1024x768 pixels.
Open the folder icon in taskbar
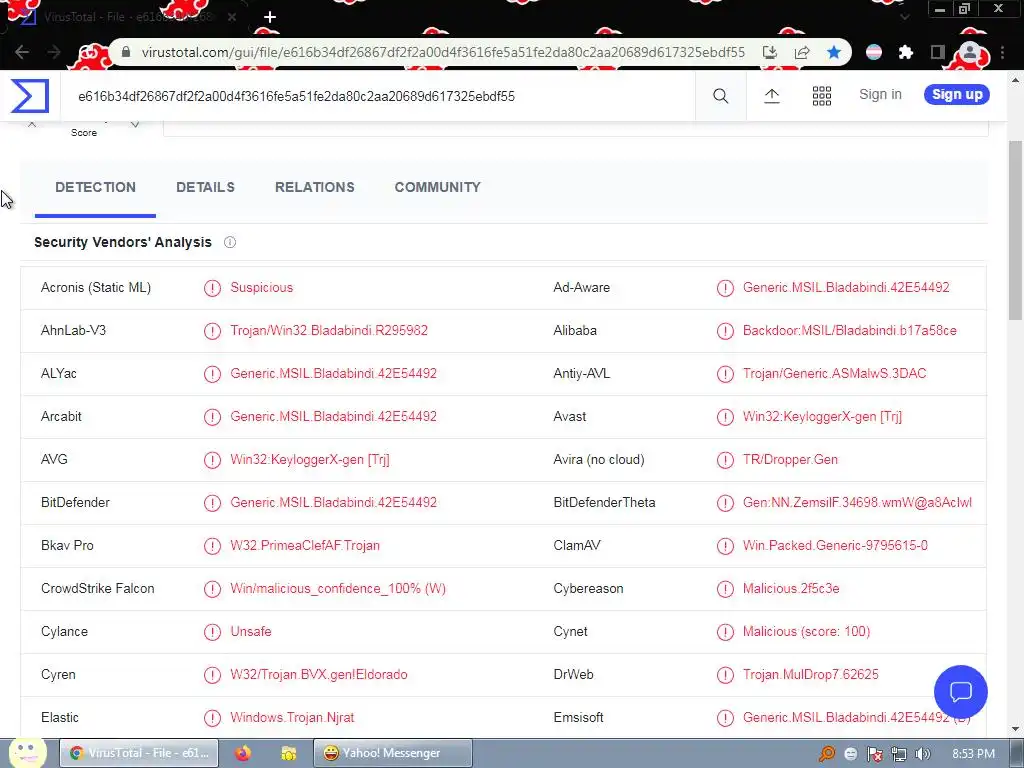(x=289, y=753)
